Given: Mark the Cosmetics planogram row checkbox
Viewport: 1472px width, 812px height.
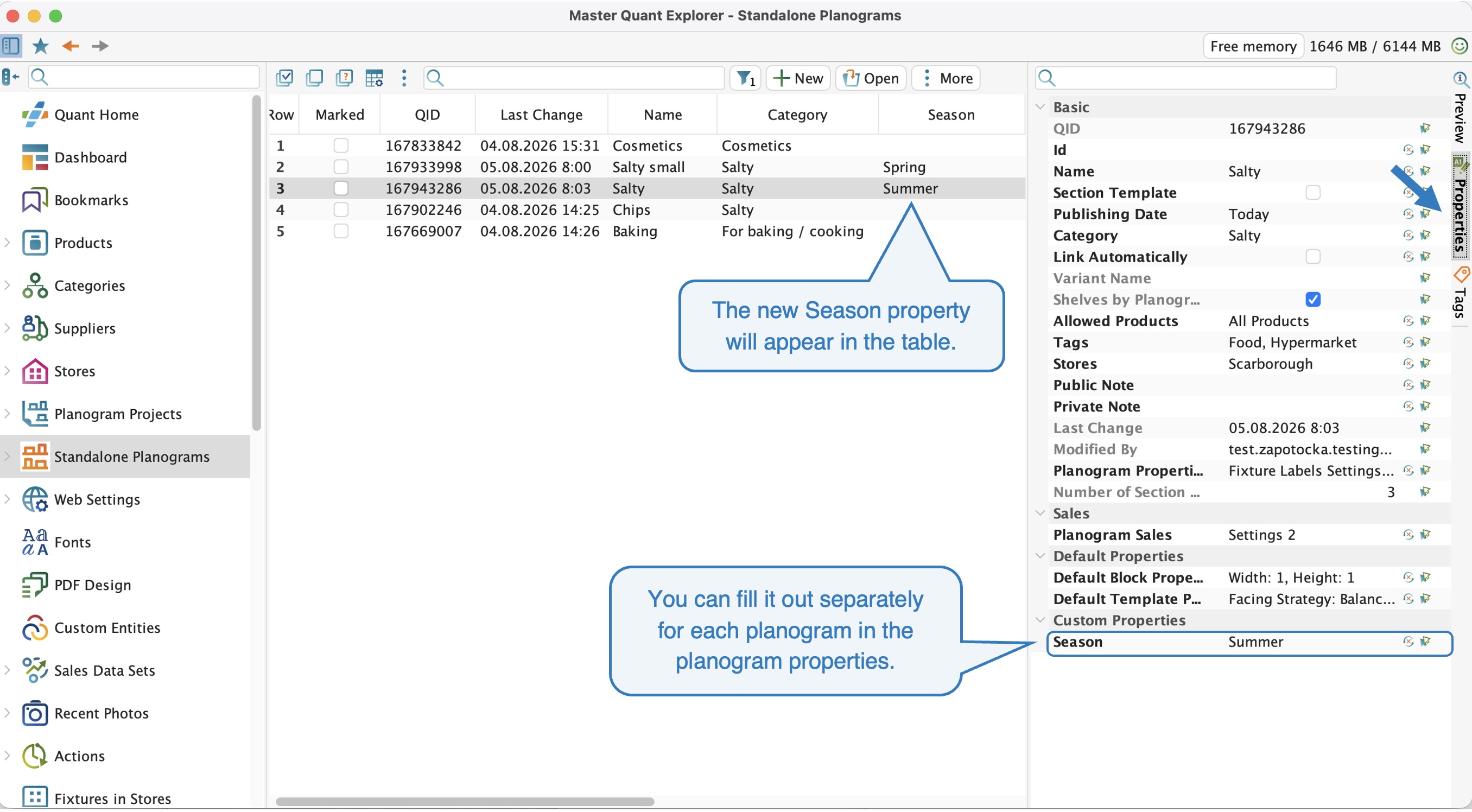Looking at the screenshot, I should 341,145.
